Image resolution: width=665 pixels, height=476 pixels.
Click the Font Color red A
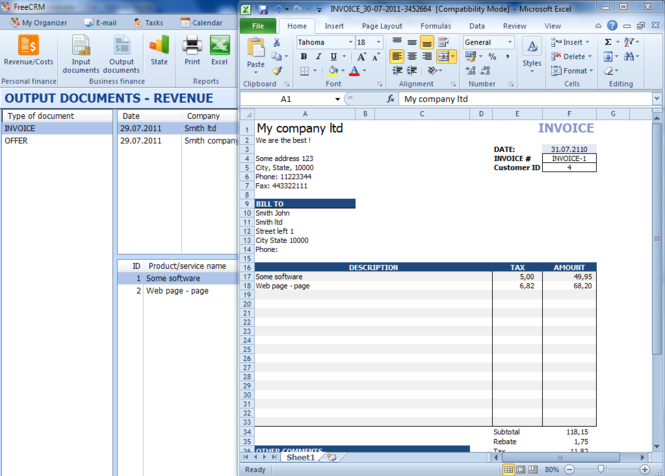tap(355, 71)
